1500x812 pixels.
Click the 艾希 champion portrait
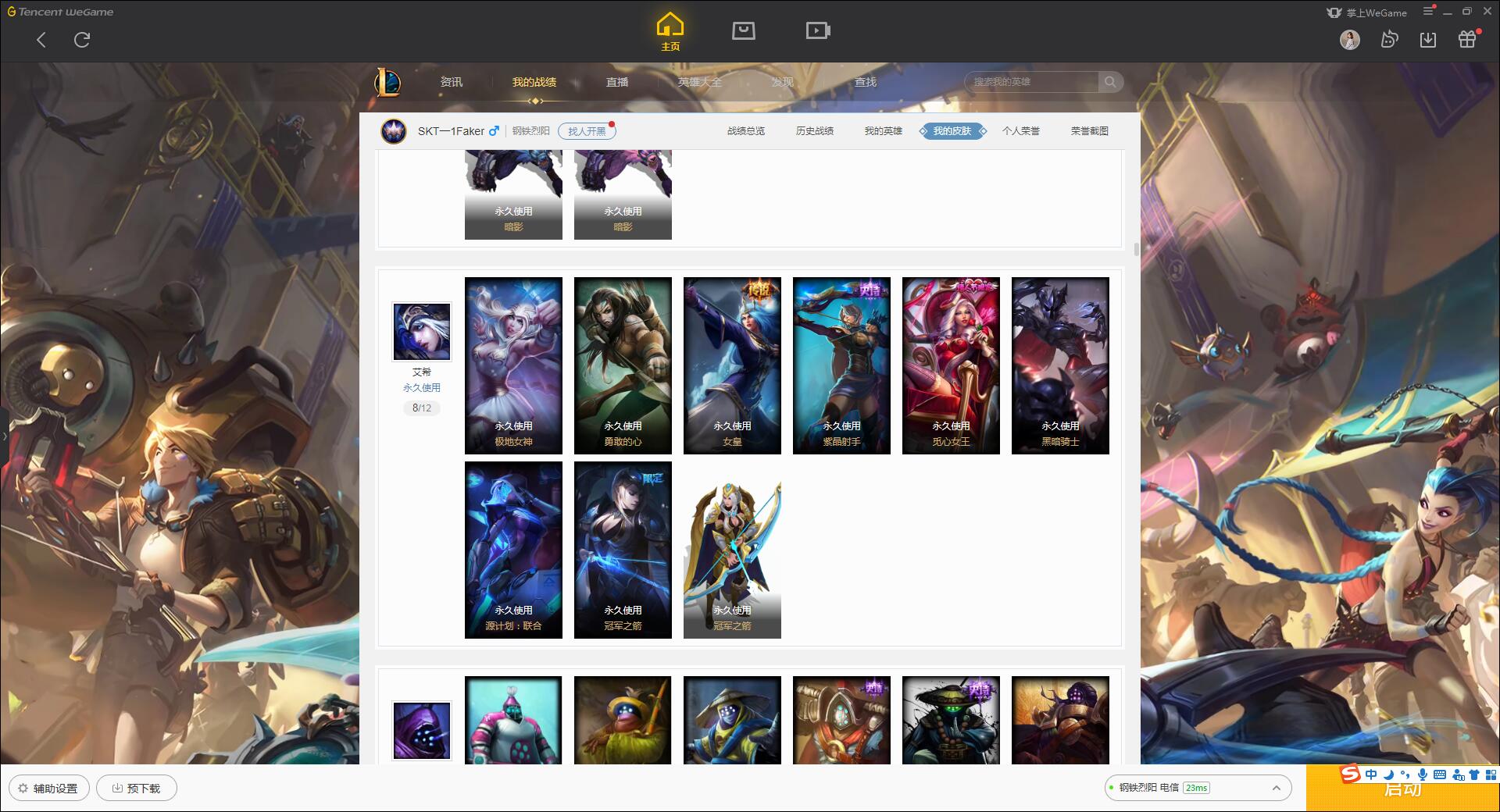[x=422, y=332]
